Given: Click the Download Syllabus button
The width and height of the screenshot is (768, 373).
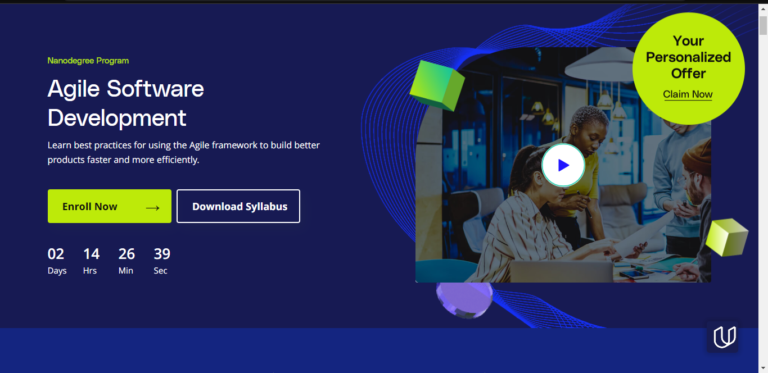Looking at the screenshot, I should [x=239, y=206].
